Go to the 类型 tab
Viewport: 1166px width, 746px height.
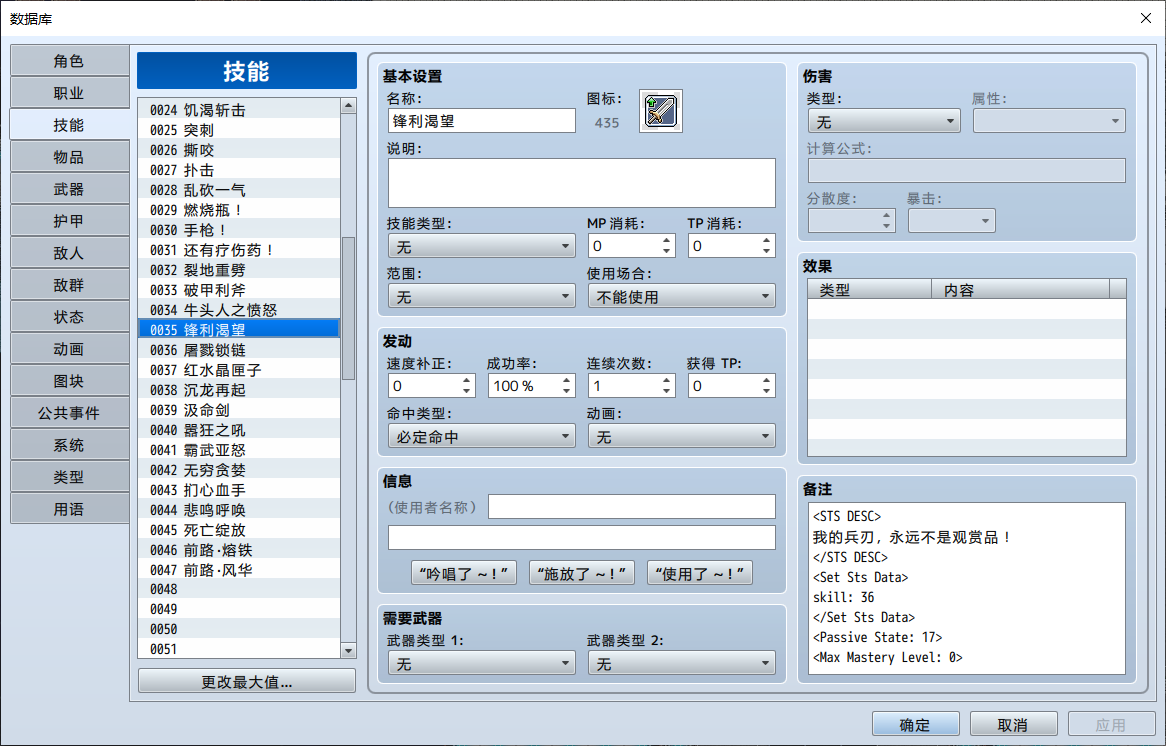pyautogui.click(x=69, y=477)
